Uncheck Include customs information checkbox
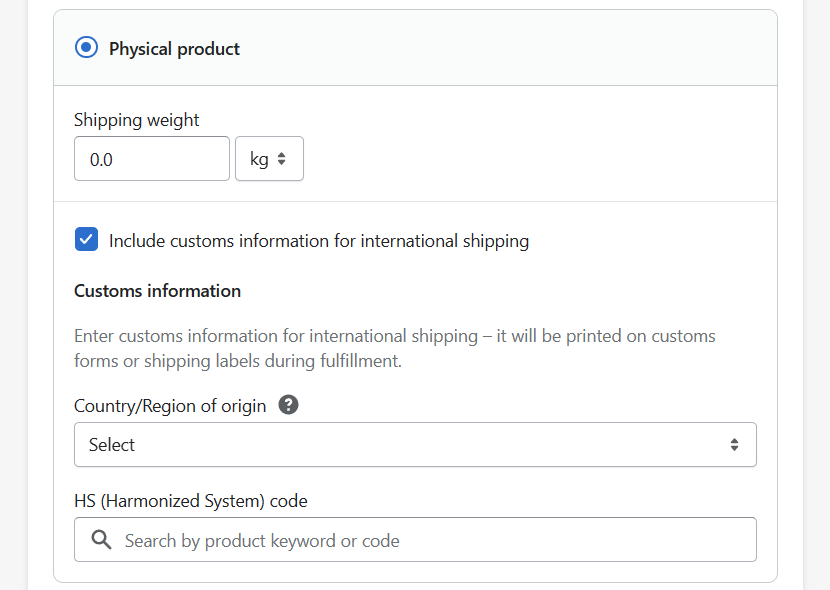Image resolution: width=830 pixels, height=590 pixels. [x=86, y=239]
